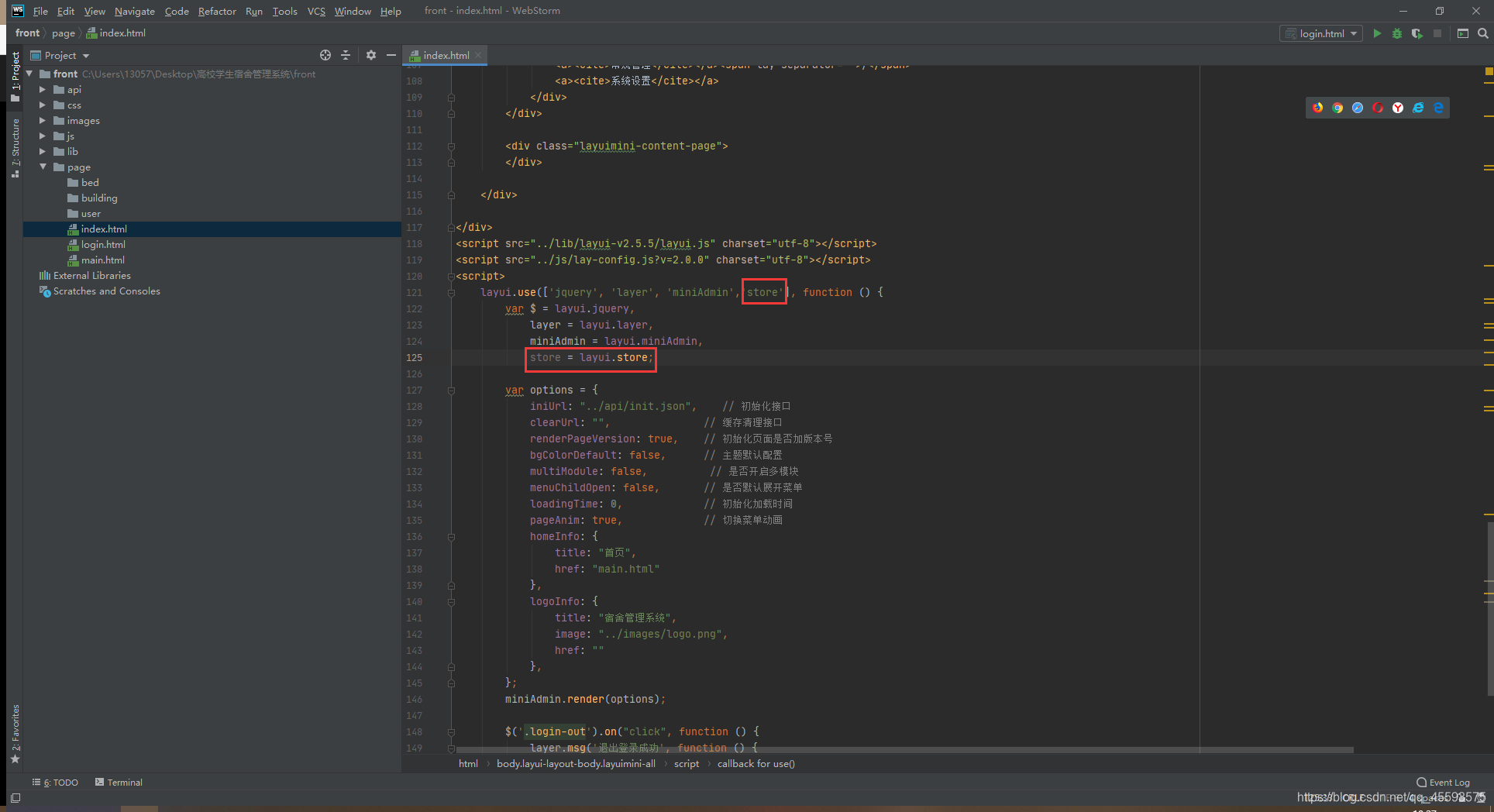Click the editor horizontal scrollbar
This screenshot has width=1494, height=812.
point(904,750)
